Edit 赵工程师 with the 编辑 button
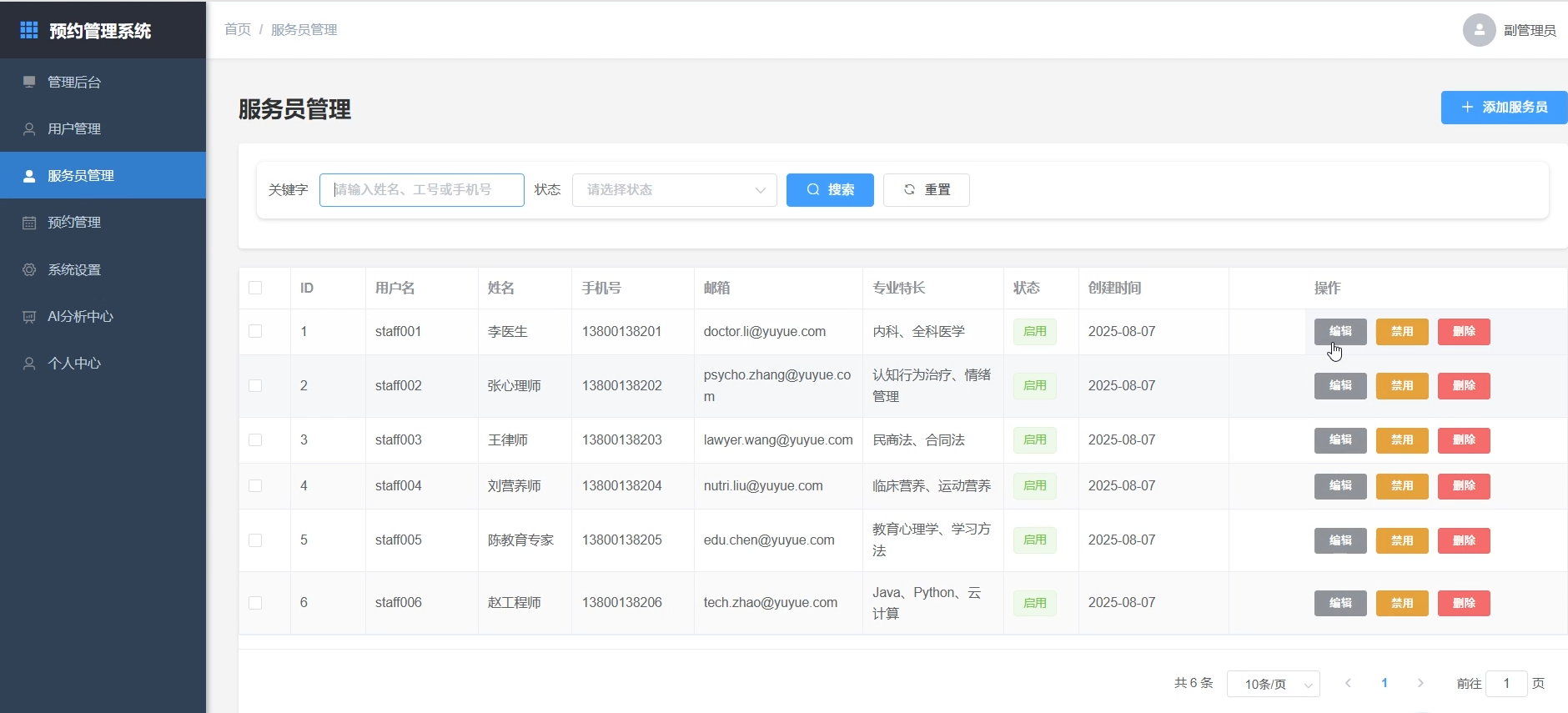This screenshot has height=713, width=1568. click(x=1340, y=602)
